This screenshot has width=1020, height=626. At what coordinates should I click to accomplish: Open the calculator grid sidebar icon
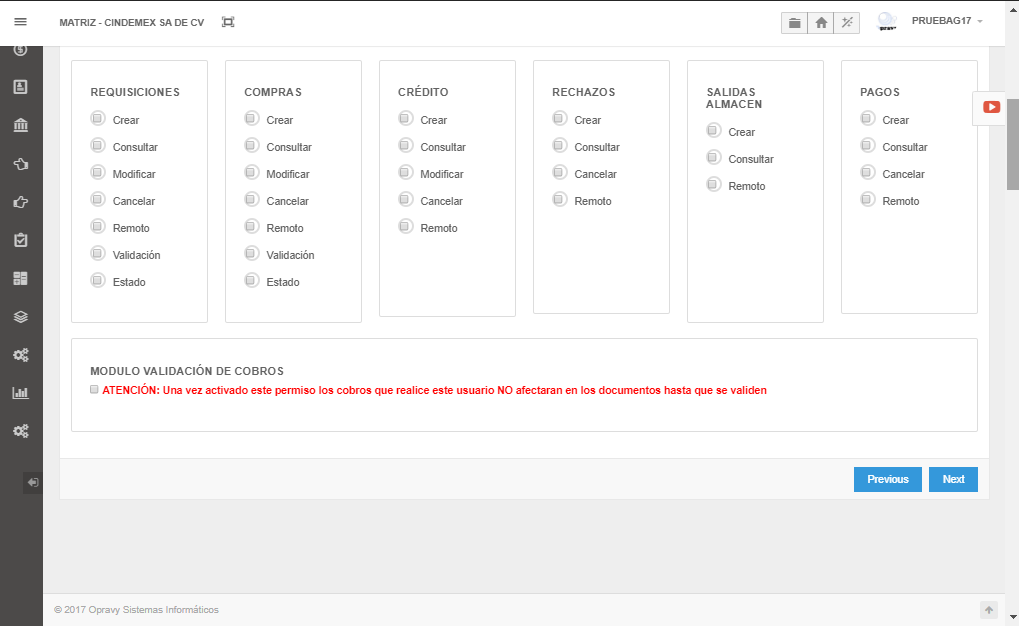click(20, 279)
